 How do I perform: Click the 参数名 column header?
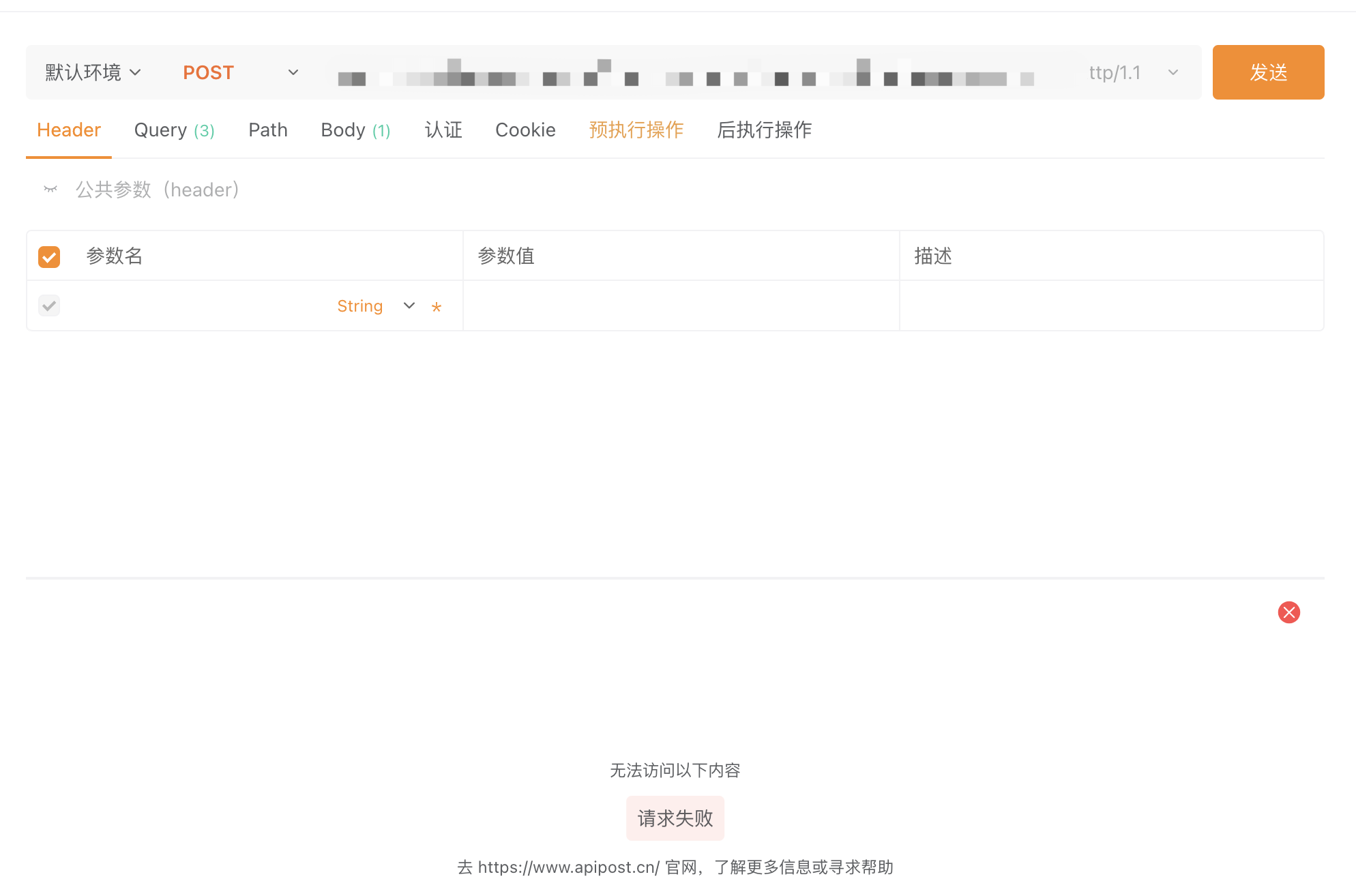[115, 256]
